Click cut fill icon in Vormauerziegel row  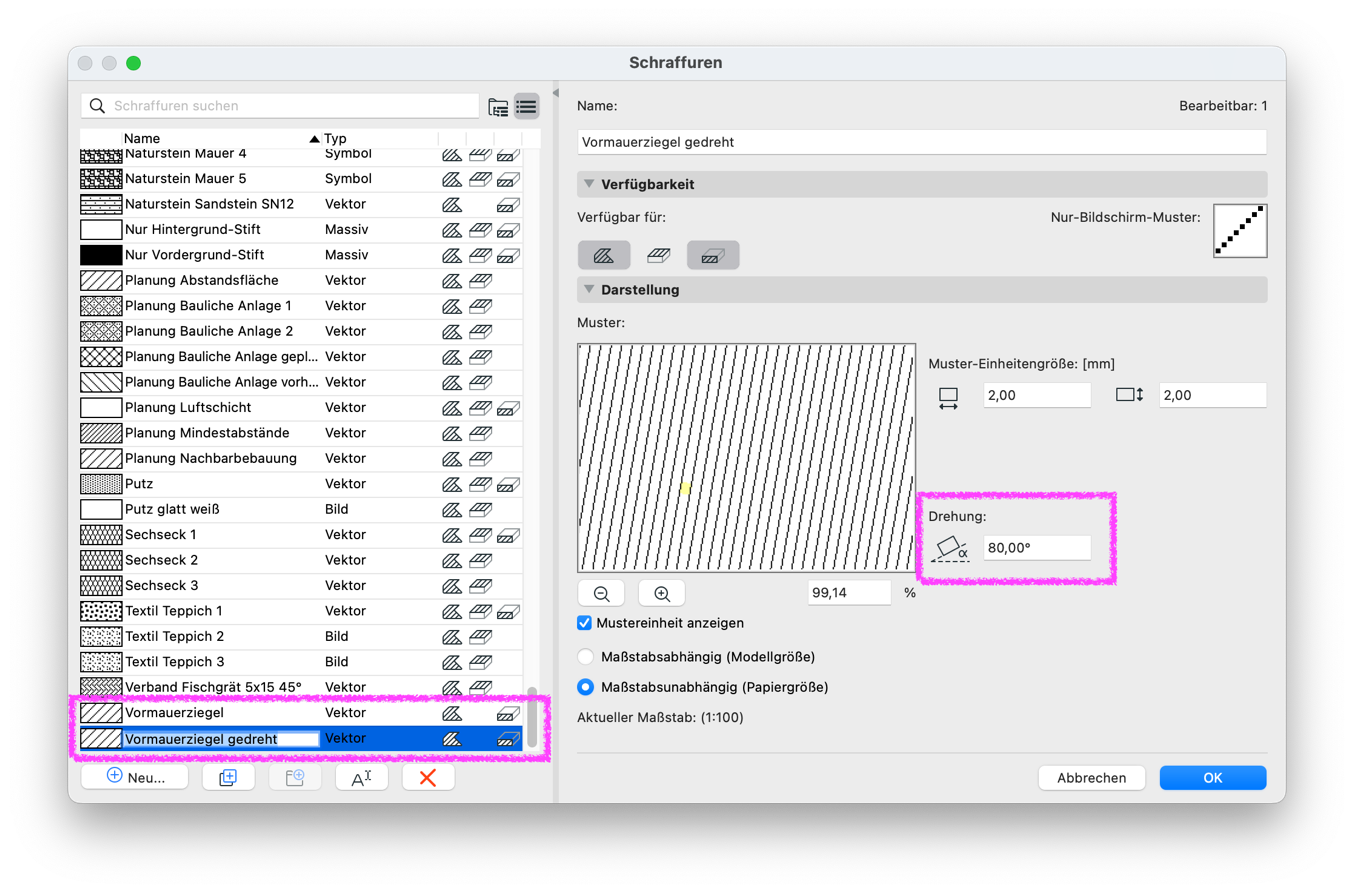click(x=508, y=714)
